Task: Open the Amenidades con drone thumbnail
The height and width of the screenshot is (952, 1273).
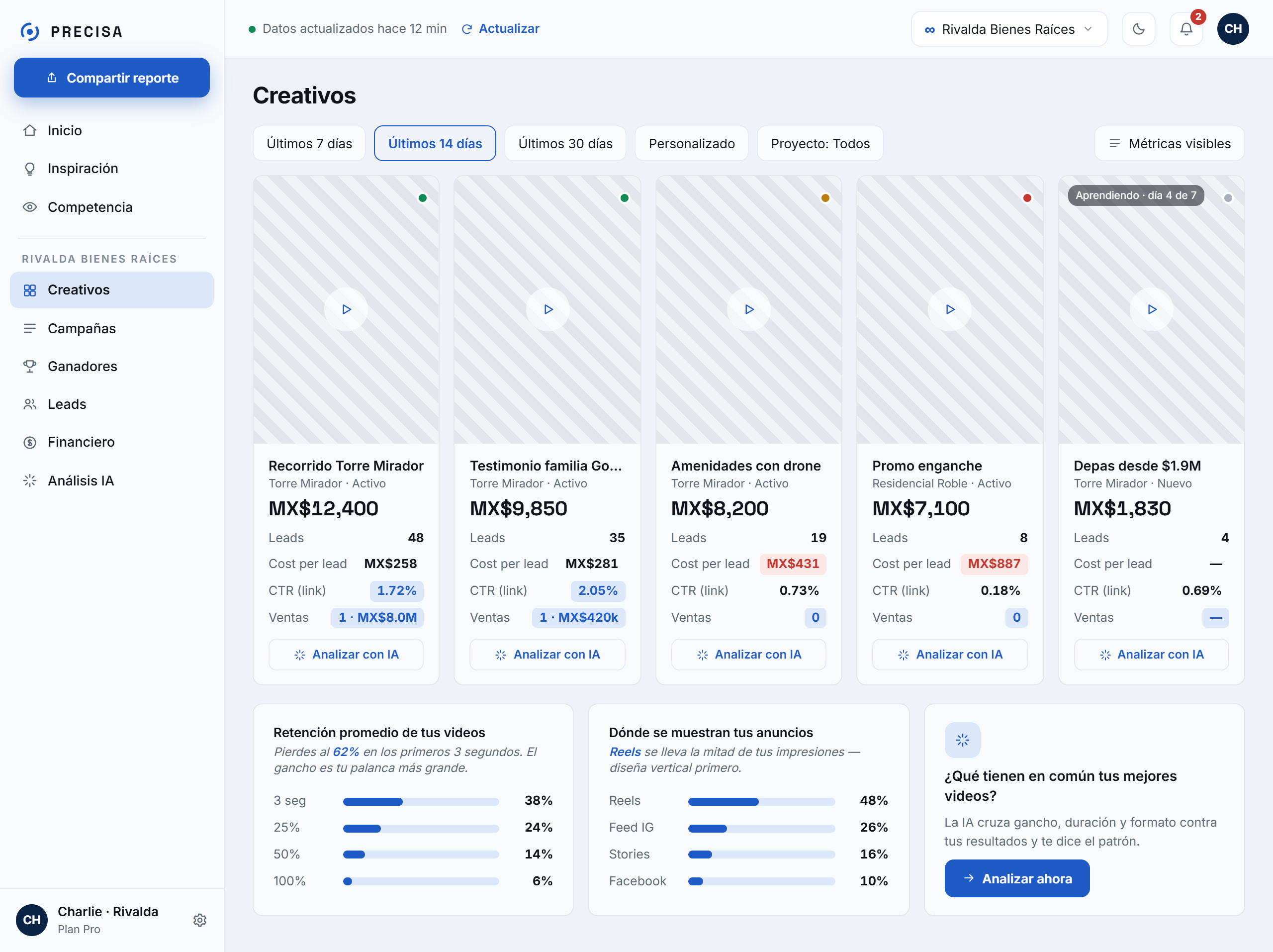Action: coord(748,310)
